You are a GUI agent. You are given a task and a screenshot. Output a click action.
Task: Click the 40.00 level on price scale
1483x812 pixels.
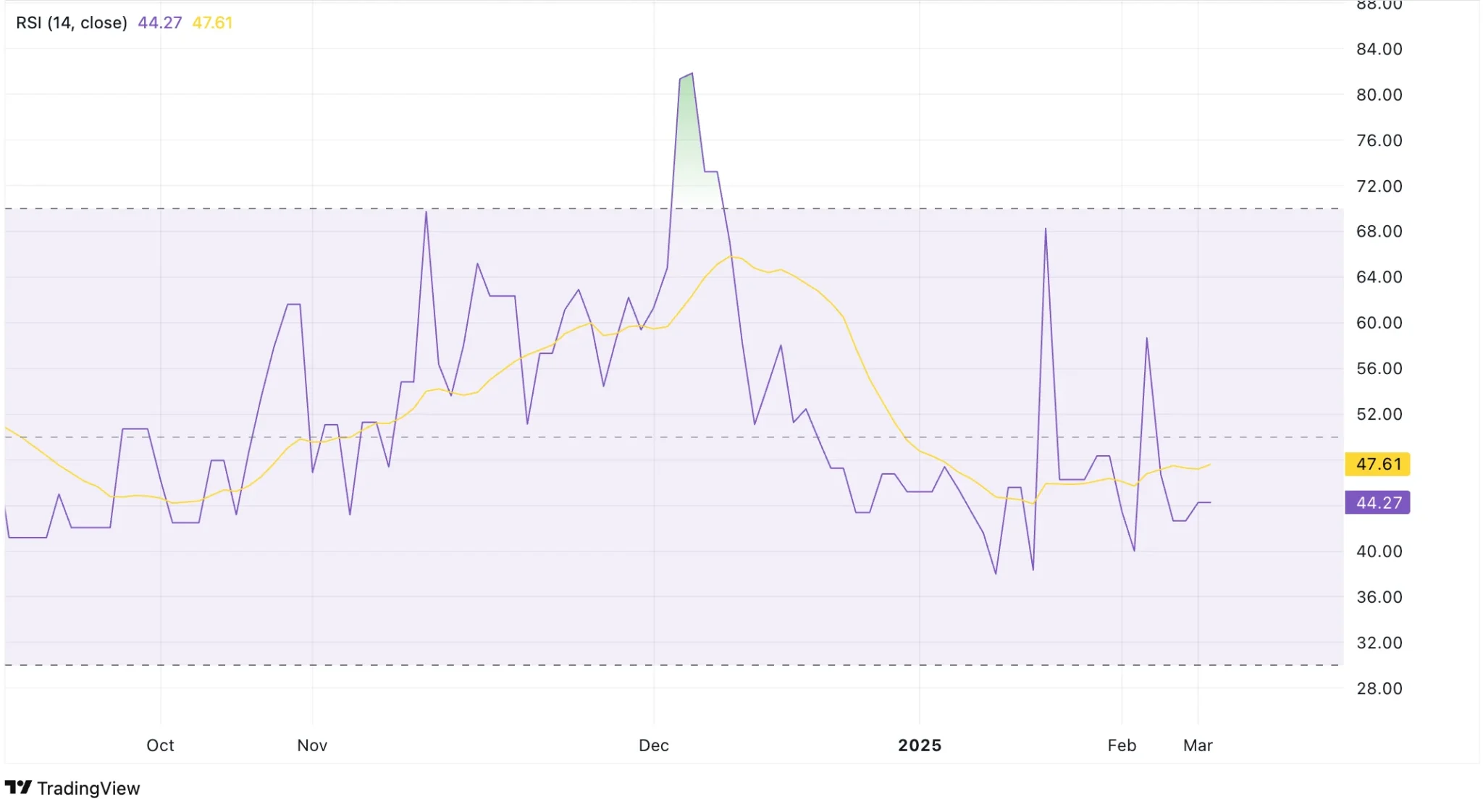(x=1379, y=551)
